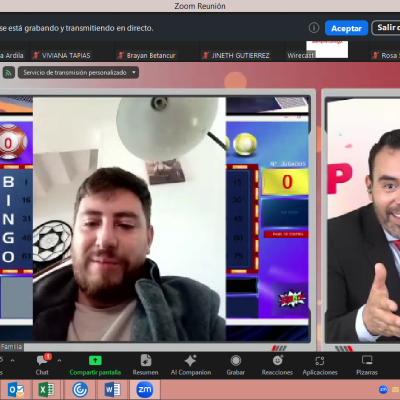Screen dimensions: 400x400
Task: Open the Reacciones emoji icon
Action: point(277,360)
